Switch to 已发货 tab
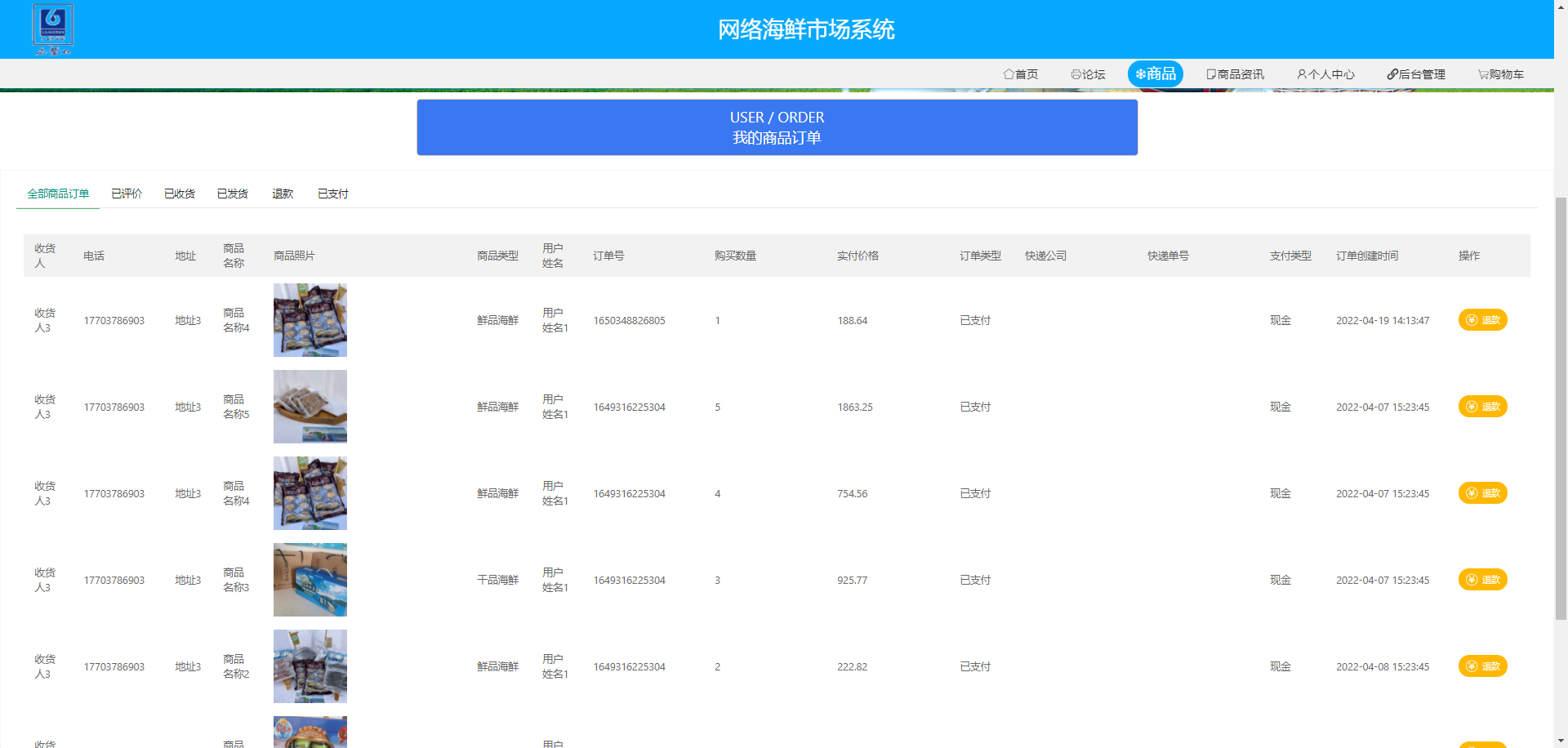This screenshot has height=748, width=1568. [x=233, y=194]
